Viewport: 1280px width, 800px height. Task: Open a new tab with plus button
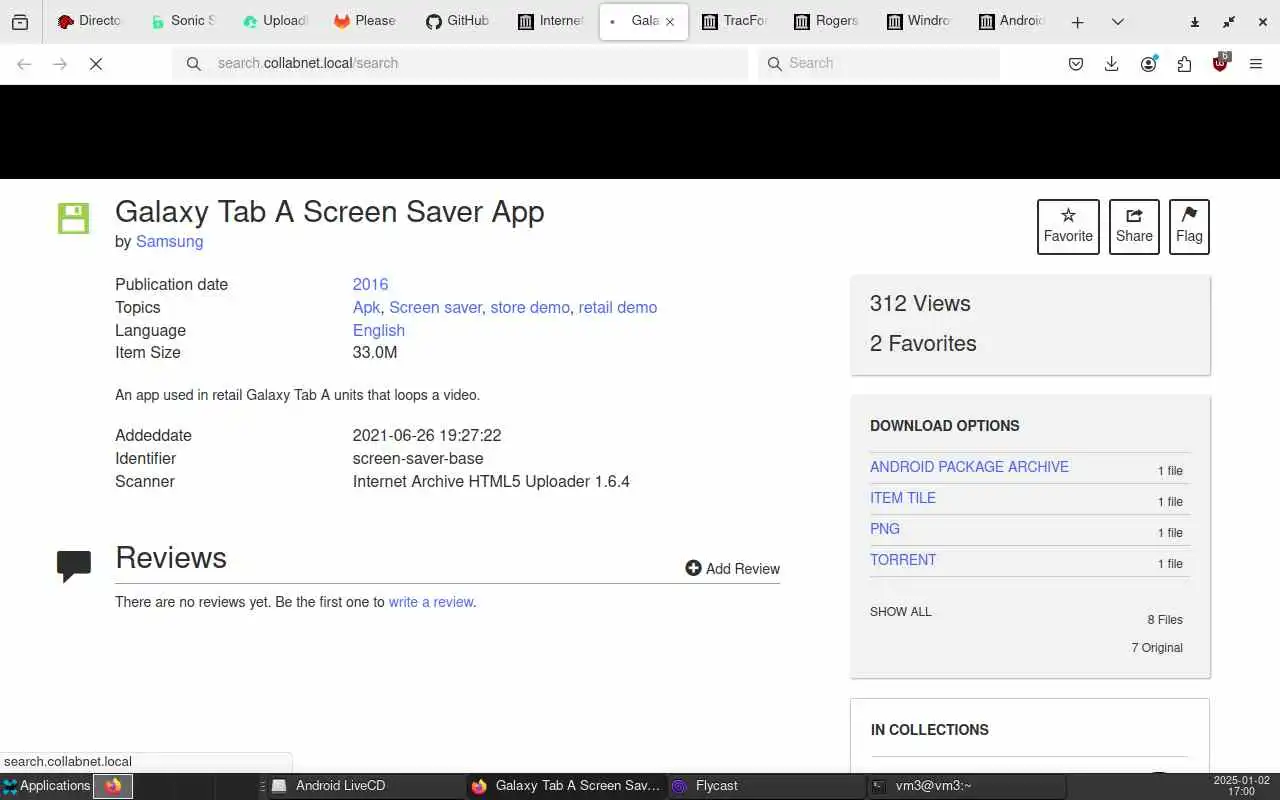click(x=1077, y=22)
